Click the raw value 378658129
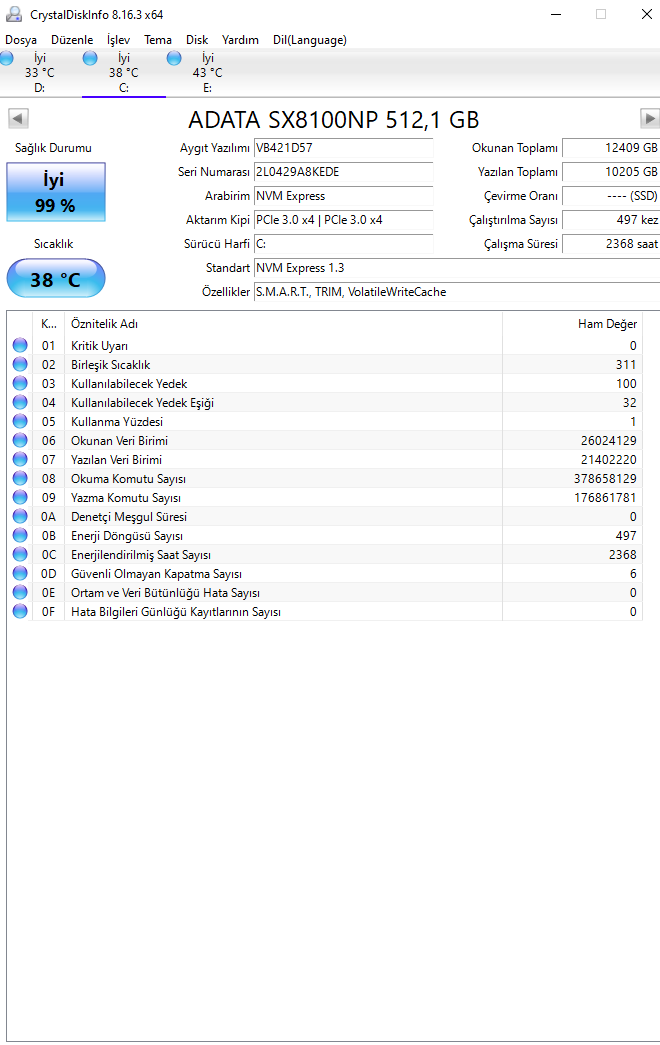 (x=605, y=479)
